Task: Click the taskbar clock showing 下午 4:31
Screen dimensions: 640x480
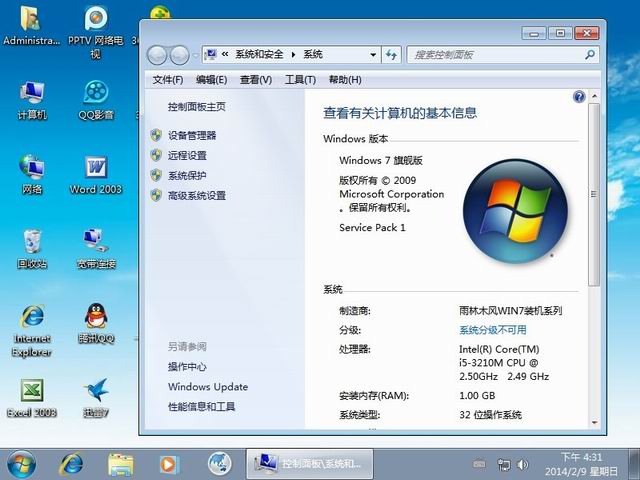Action: click(581, 464)
